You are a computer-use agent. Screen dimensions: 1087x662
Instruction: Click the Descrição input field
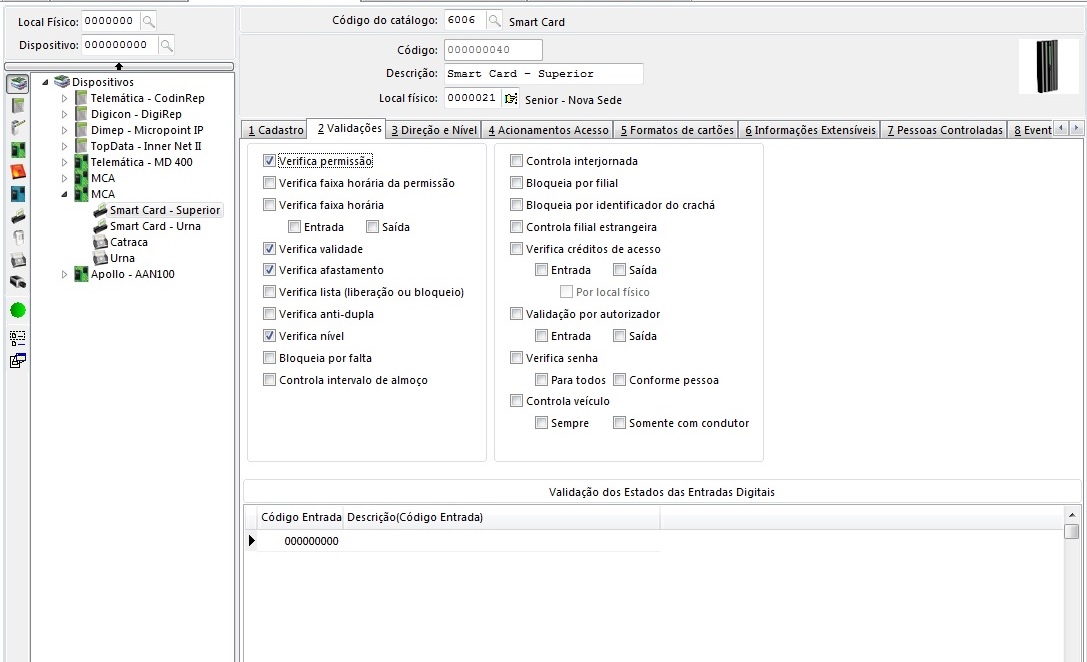coord(542,74)
